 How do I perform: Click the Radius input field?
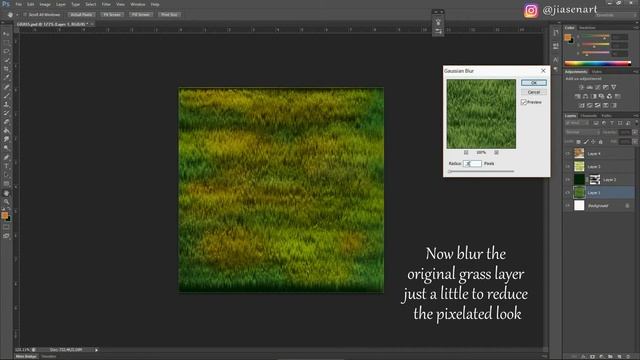[x=473, y=163]
